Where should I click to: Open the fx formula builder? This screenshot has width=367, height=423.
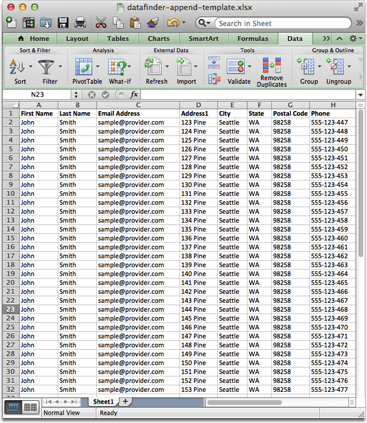(x=134, y=95)
